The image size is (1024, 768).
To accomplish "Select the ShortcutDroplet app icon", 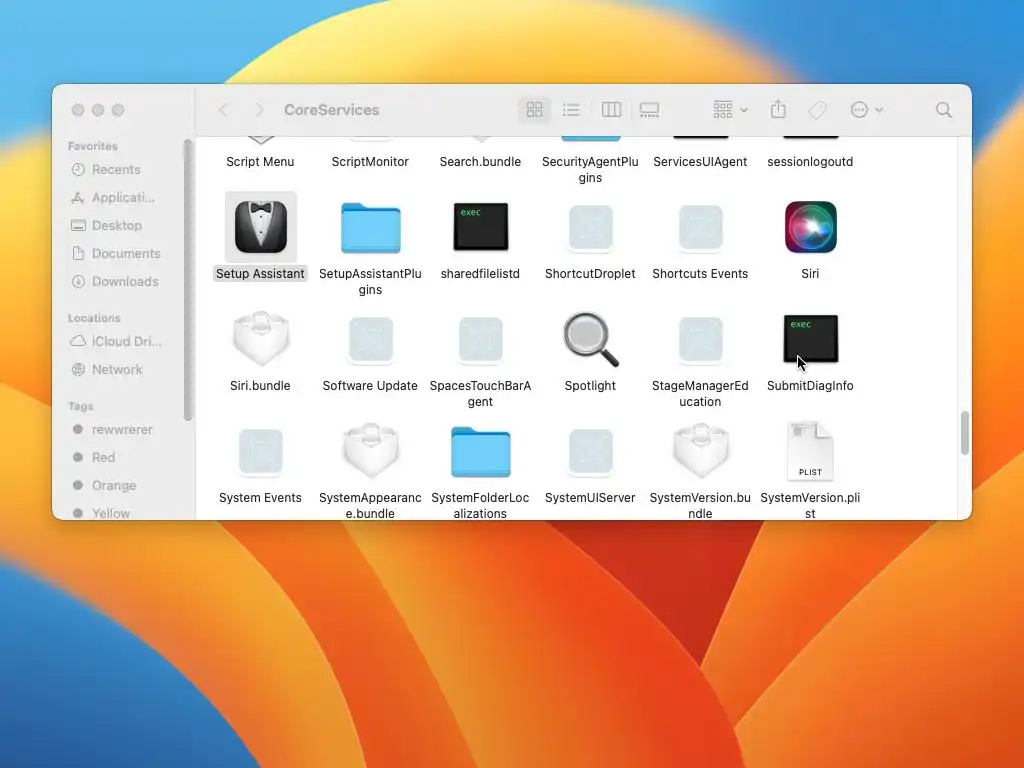I will coord(590,228).
